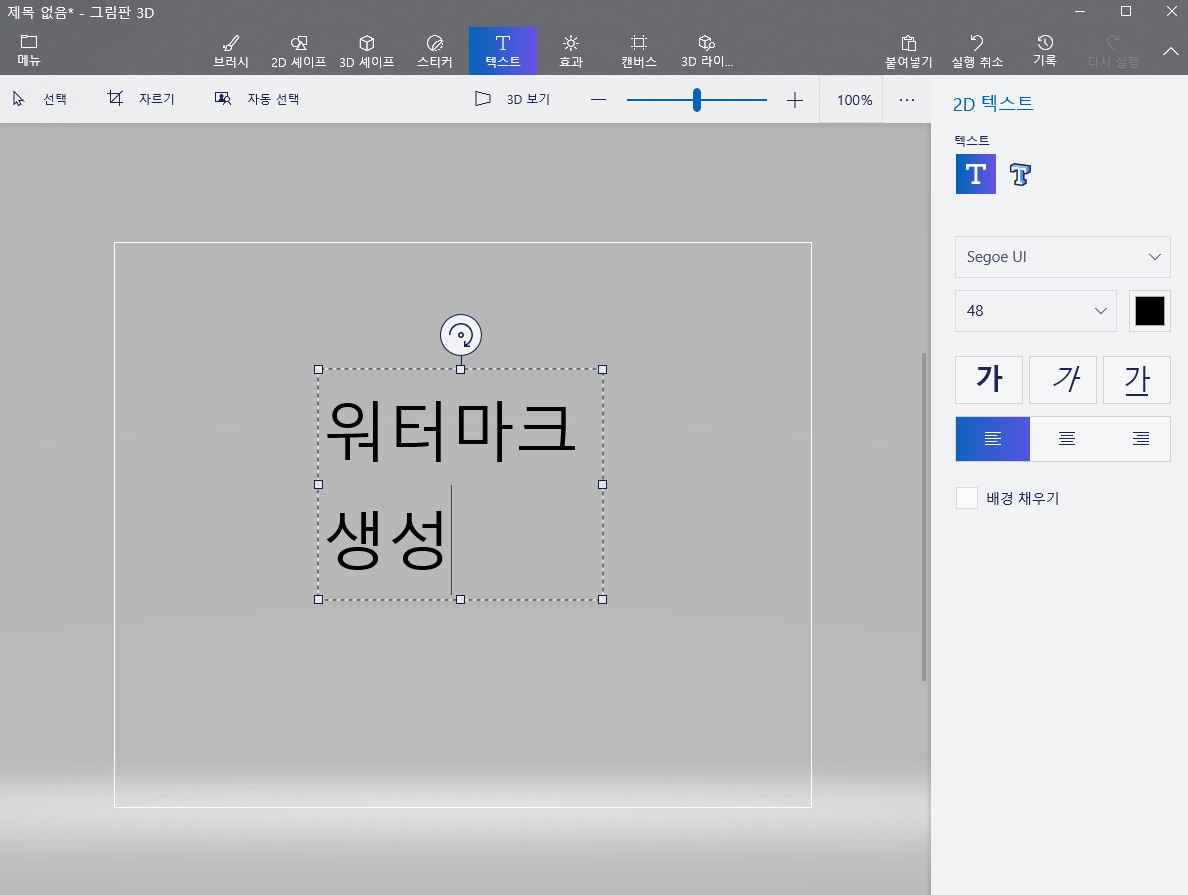The height and width of the screenshot is (895, 1188).
Task: Click the zoom slider handle
Action: point(696,100)
